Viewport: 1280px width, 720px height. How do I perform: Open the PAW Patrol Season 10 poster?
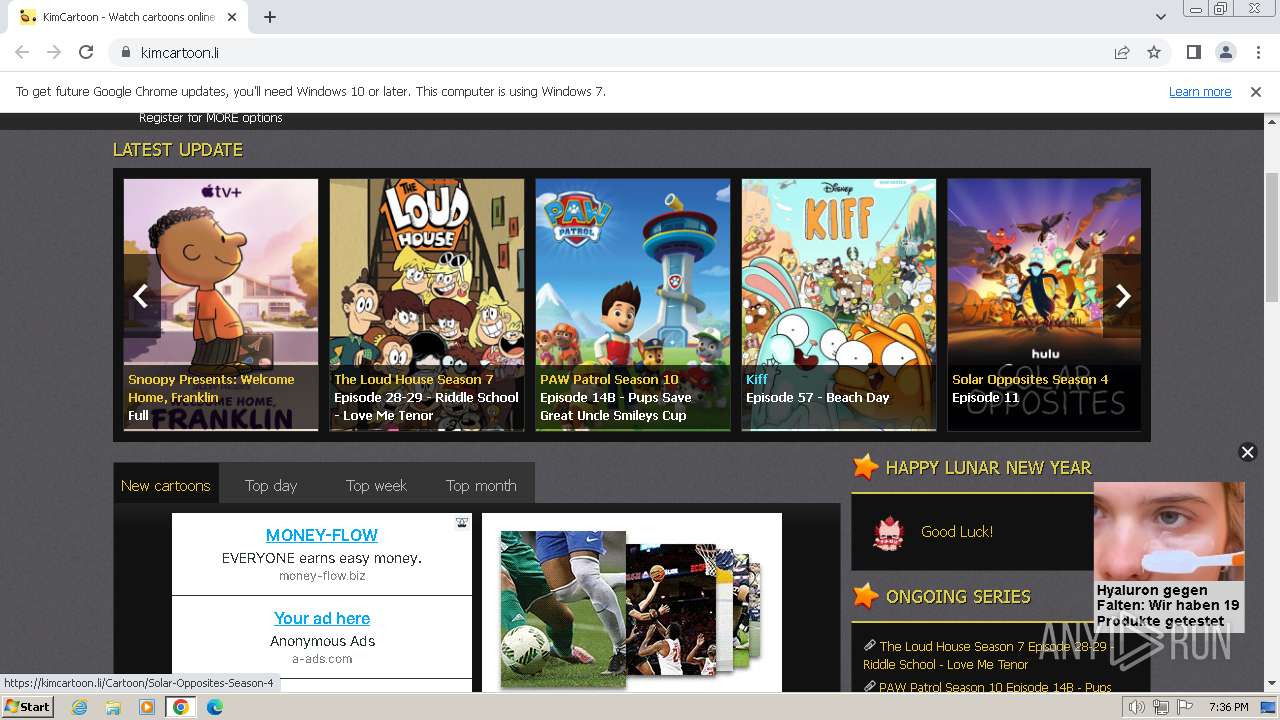coord(633,305)
